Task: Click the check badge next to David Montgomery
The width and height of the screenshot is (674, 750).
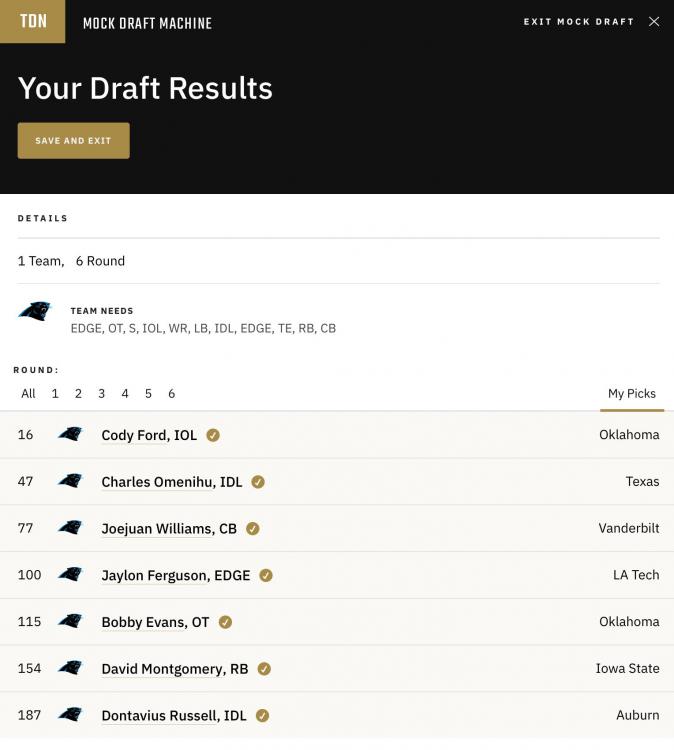Action: (x=264, y=669)
